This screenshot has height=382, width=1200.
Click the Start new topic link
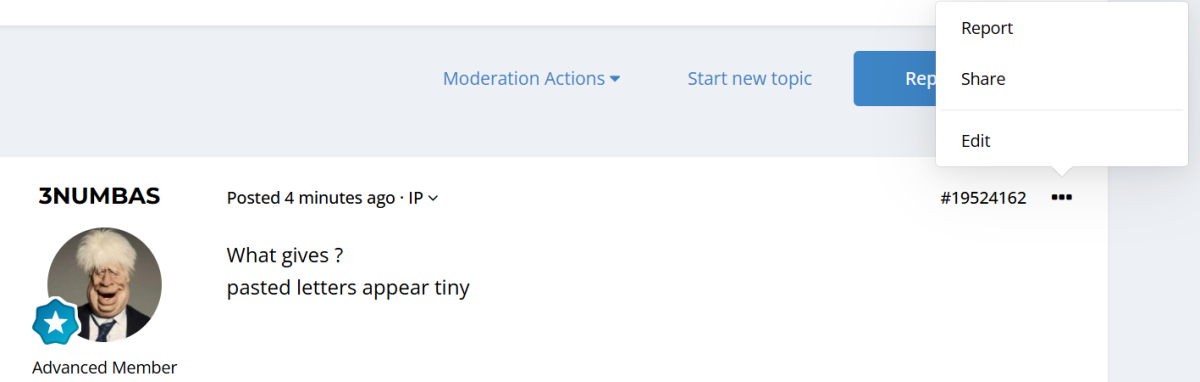749,78
